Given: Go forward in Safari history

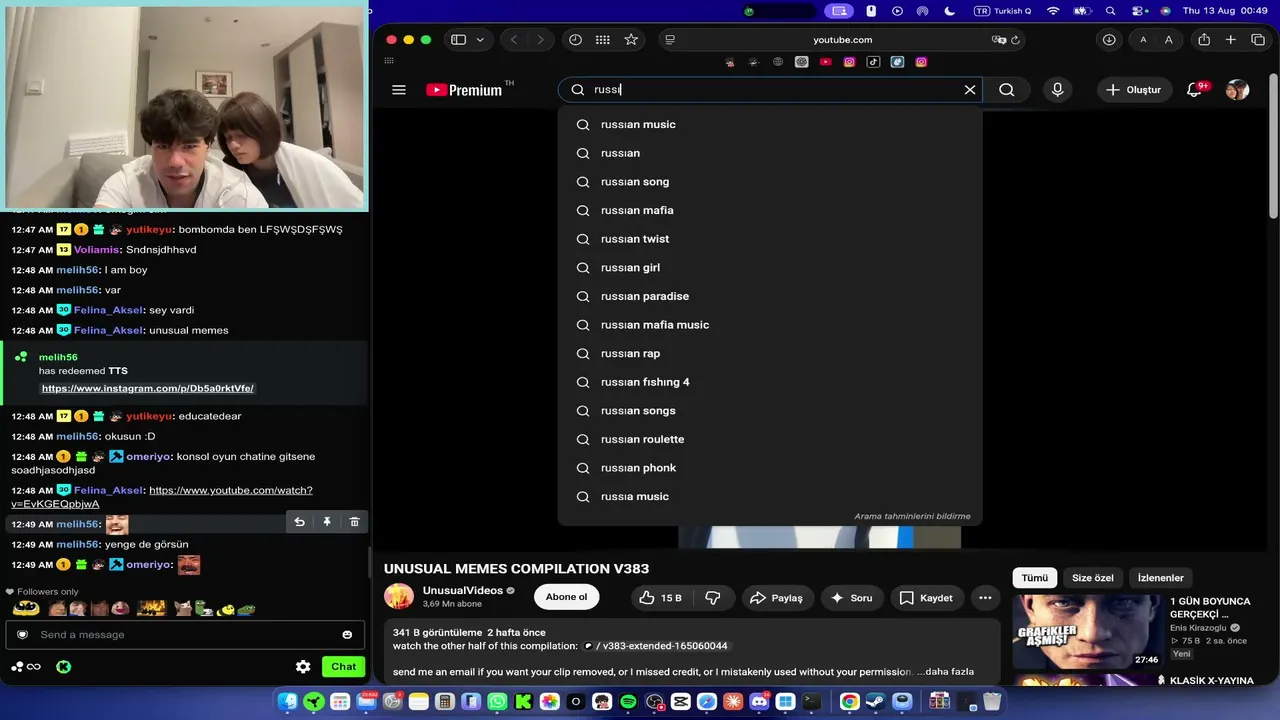Looking at the screenshot, I should [x=540, y=40].
